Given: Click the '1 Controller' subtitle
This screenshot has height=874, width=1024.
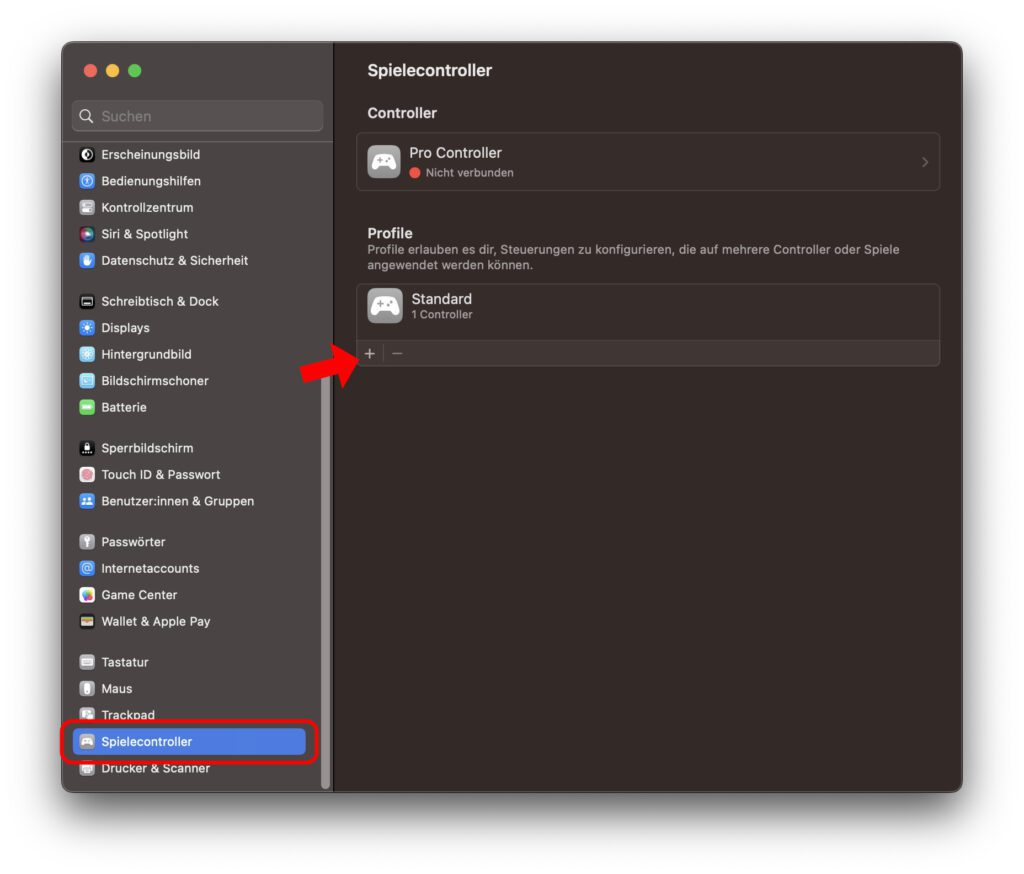Looking at the screenshot, I should [442, 315].
